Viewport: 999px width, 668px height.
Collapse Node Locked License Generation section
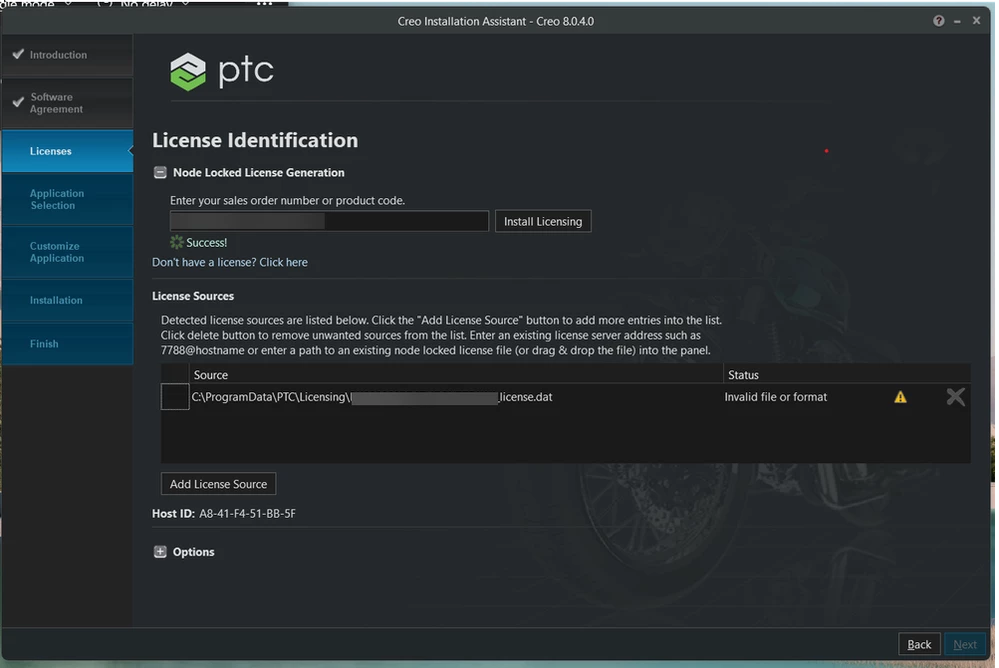point(160,173)
